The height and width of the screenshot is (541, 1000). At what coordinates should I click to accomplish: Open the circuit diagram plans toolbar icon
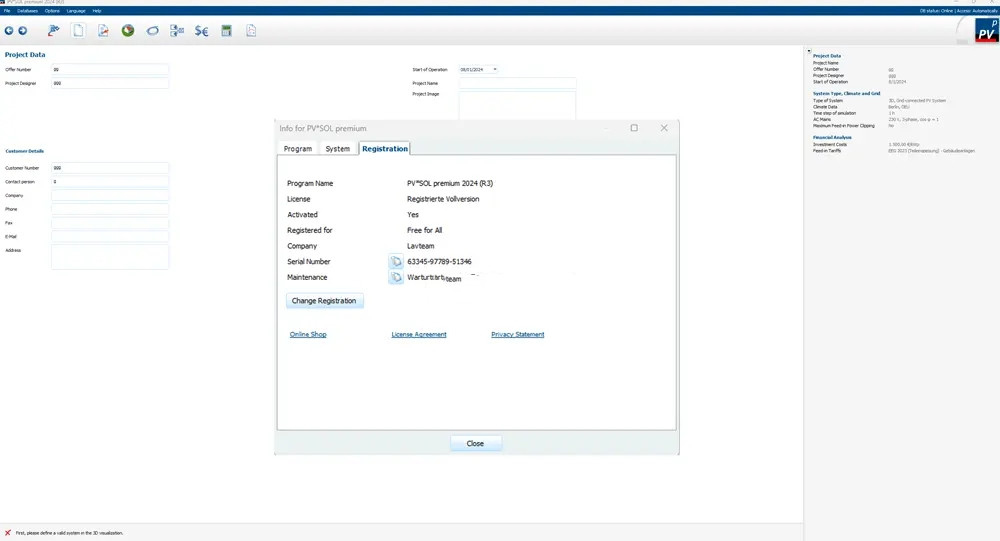[177, 31]
